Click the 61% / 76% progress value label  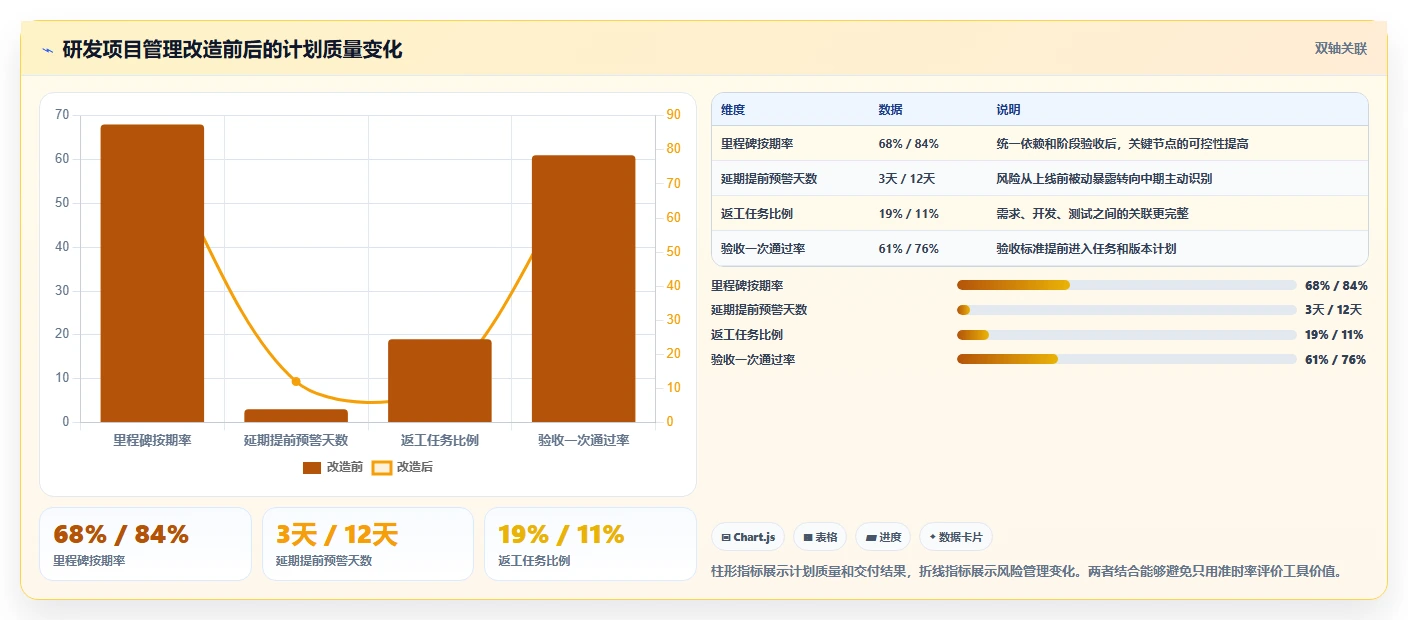tap(1335, 360)
